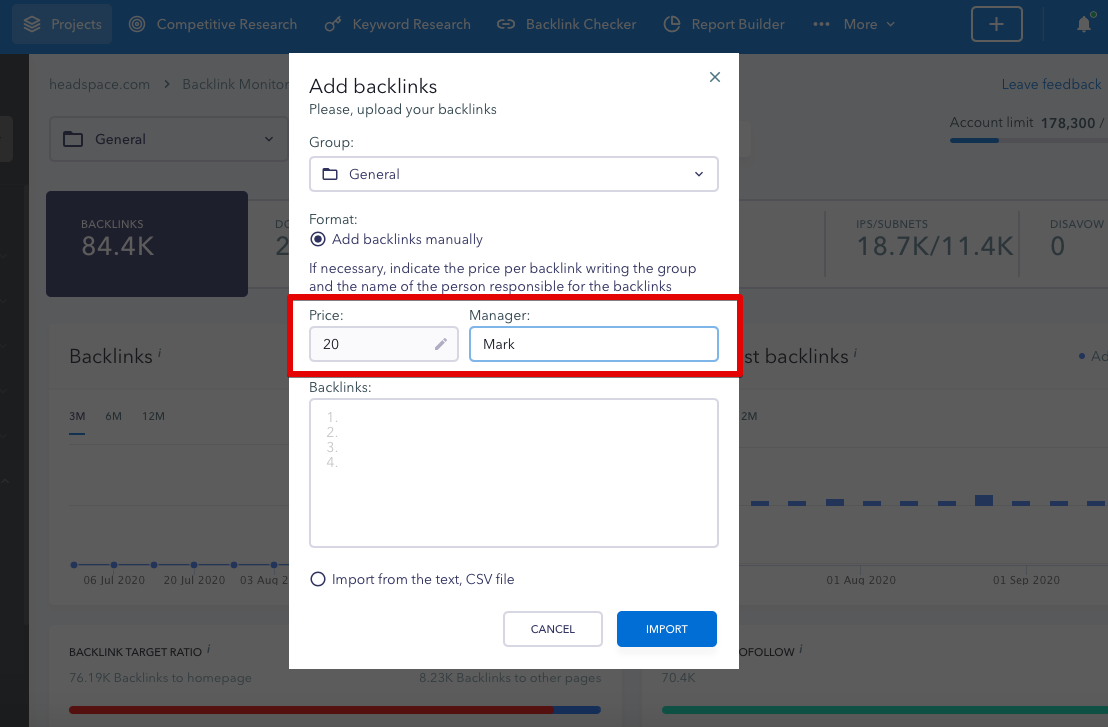Open the Group dropdown in dialog
Viewport: 1108px width, 727px height.
click(x=513, y=174)
